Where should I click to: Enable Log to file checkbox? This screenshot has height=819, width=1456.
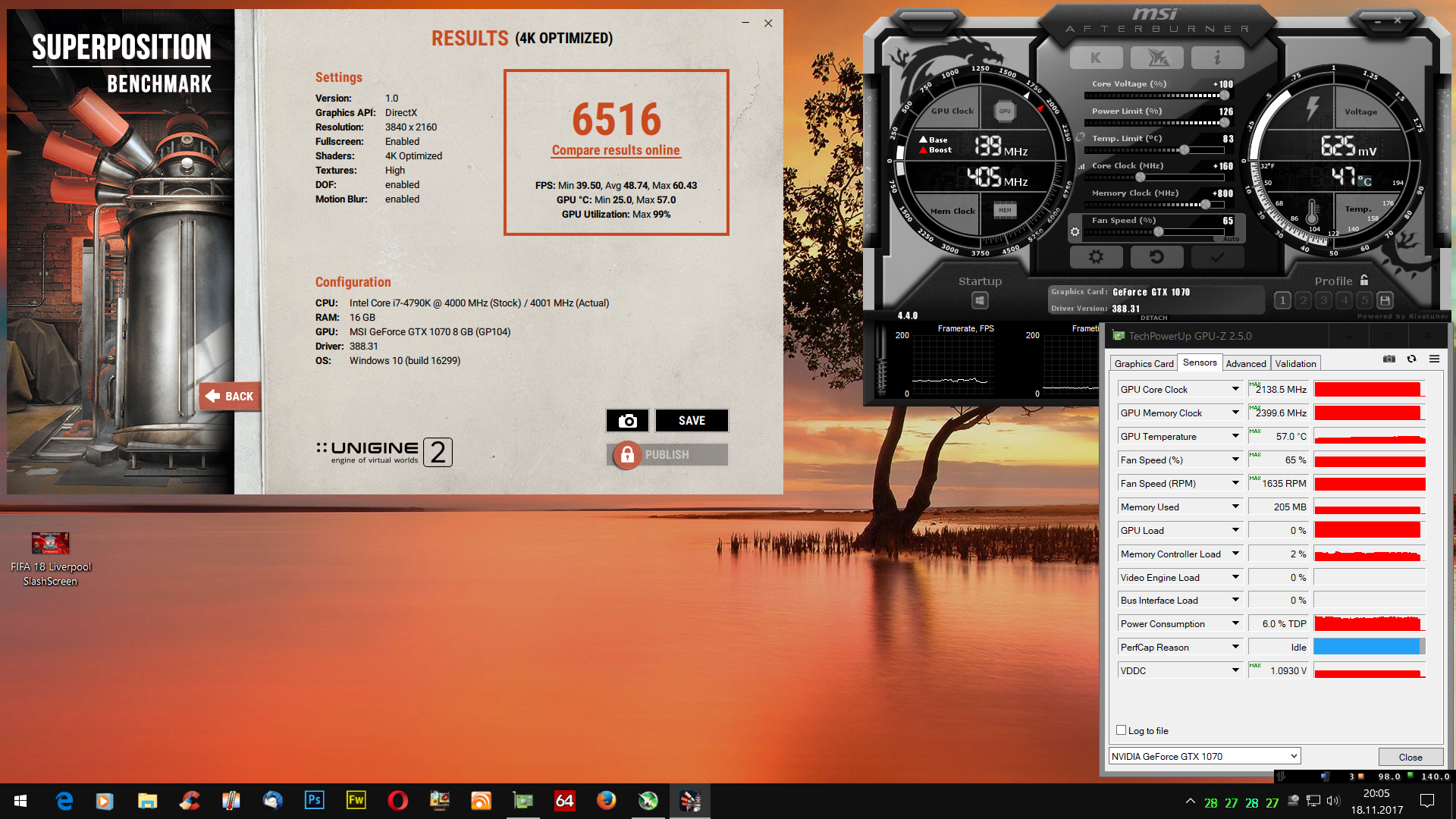point(1122,730)
